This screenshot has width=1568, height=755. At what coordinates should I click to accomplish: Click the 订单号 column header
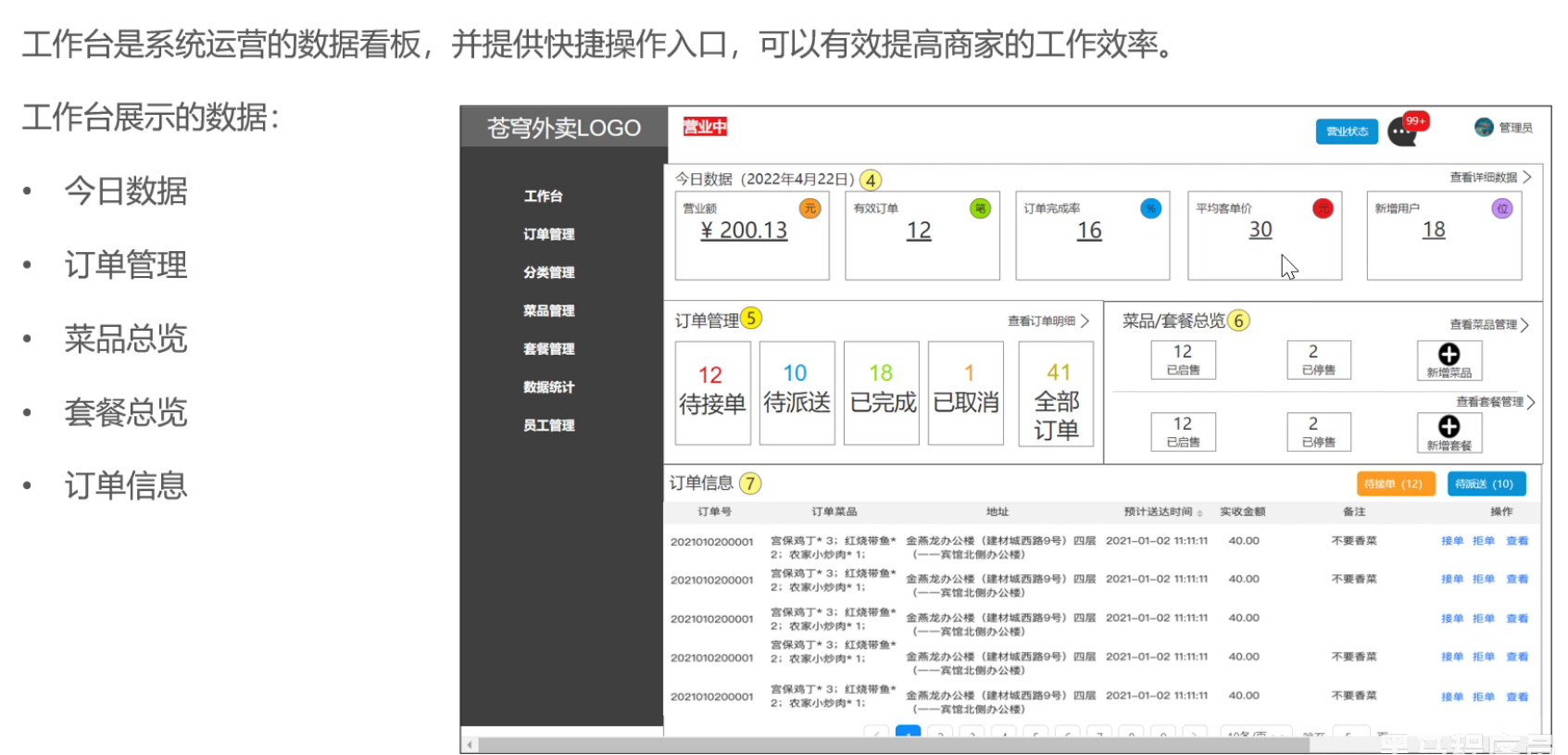coord(714,511)
